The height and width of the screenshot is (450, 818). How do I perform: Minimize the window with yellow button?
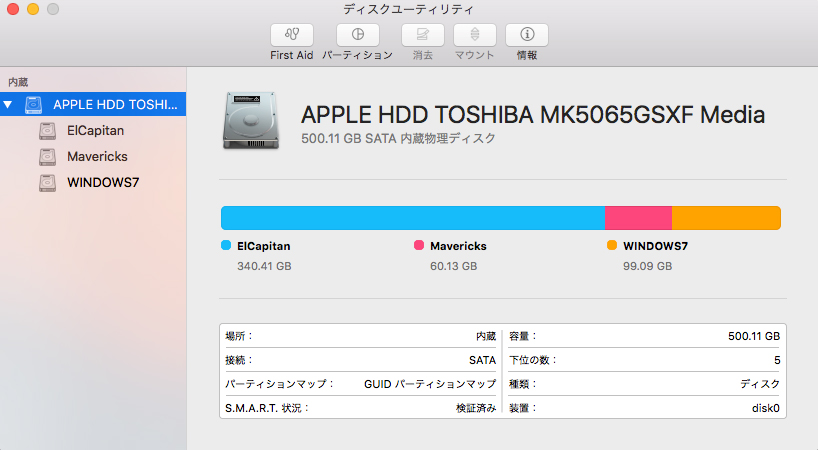click(33, 9)
